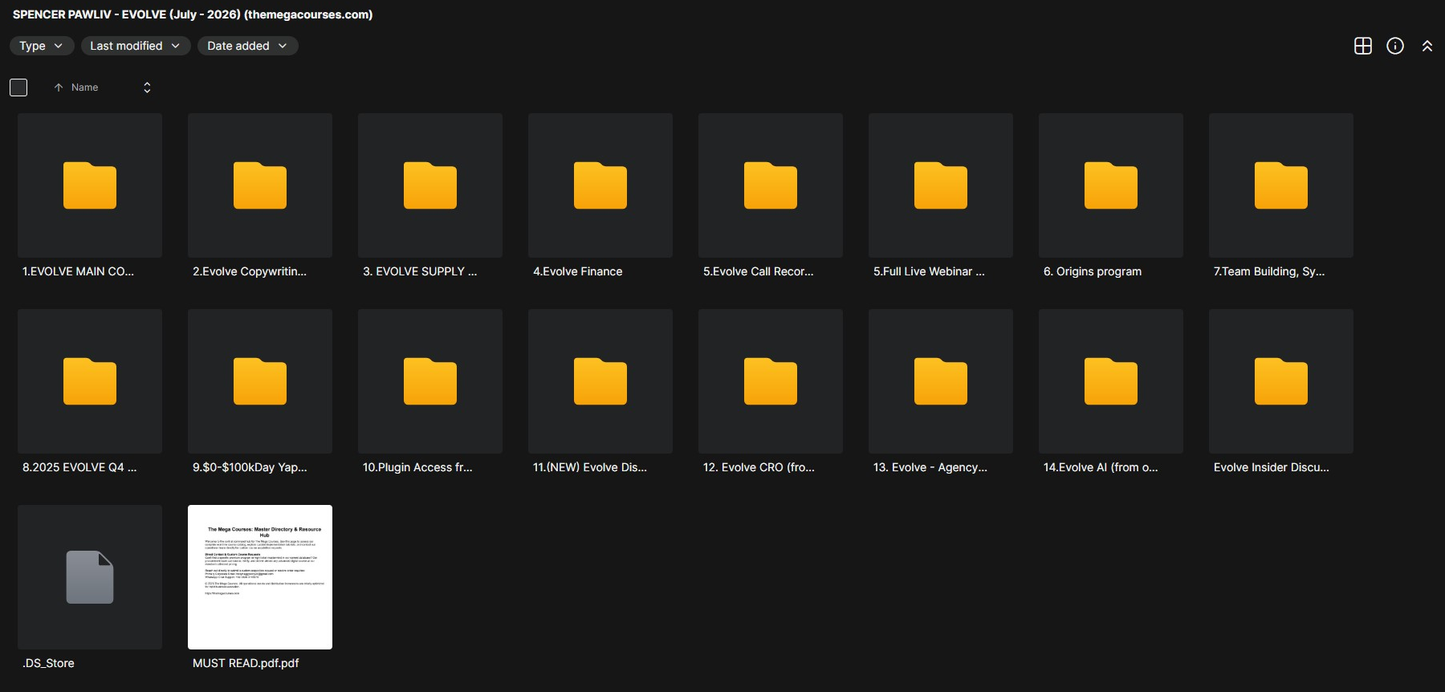This screenshot has height=692, width=1445.
Task: Open 14.Evolve AI folder icon
Action: tap(1111, 381)
